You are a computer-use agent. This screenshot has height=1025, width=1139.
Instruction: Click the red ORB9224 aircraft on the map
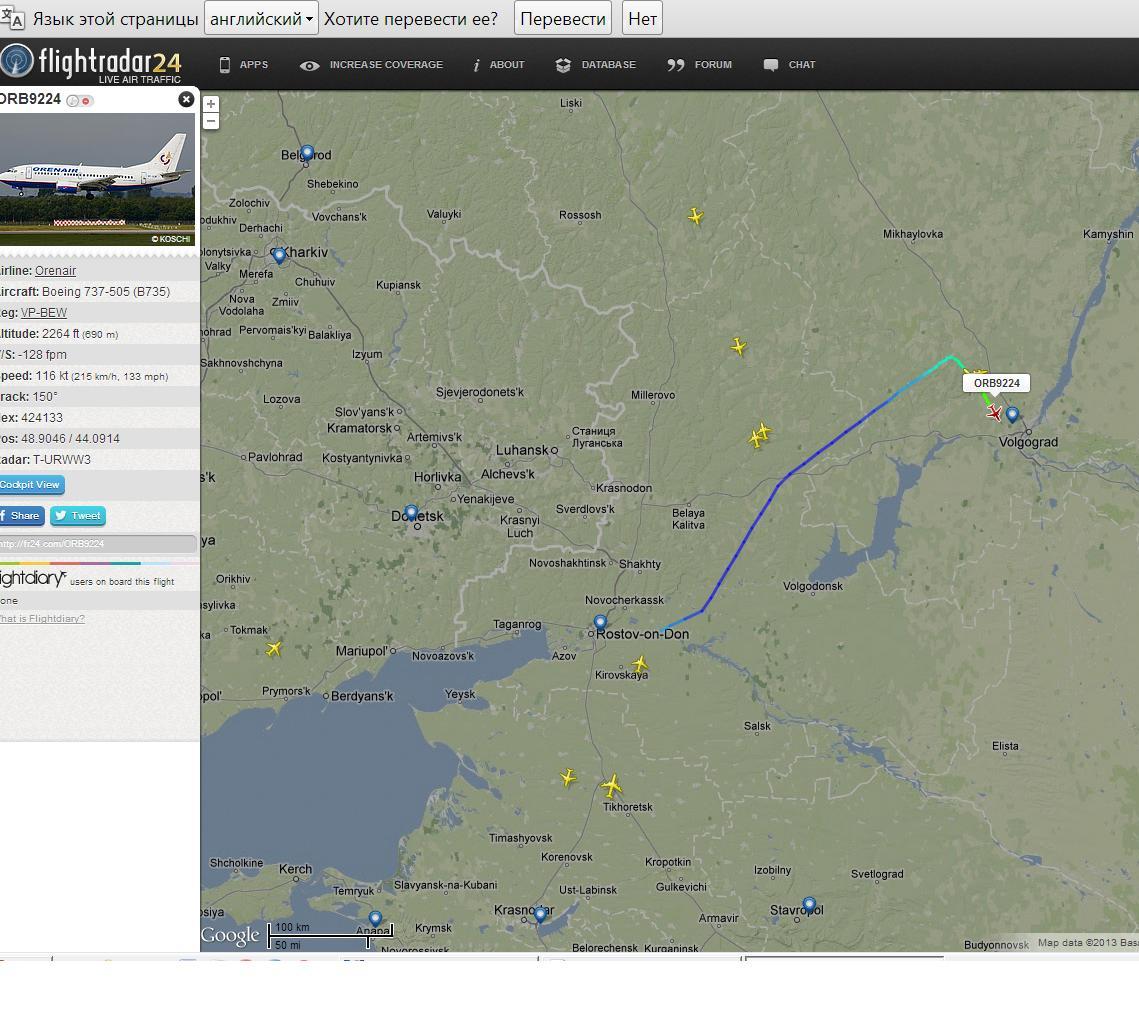pyautogui.click(x=994, y=413)
